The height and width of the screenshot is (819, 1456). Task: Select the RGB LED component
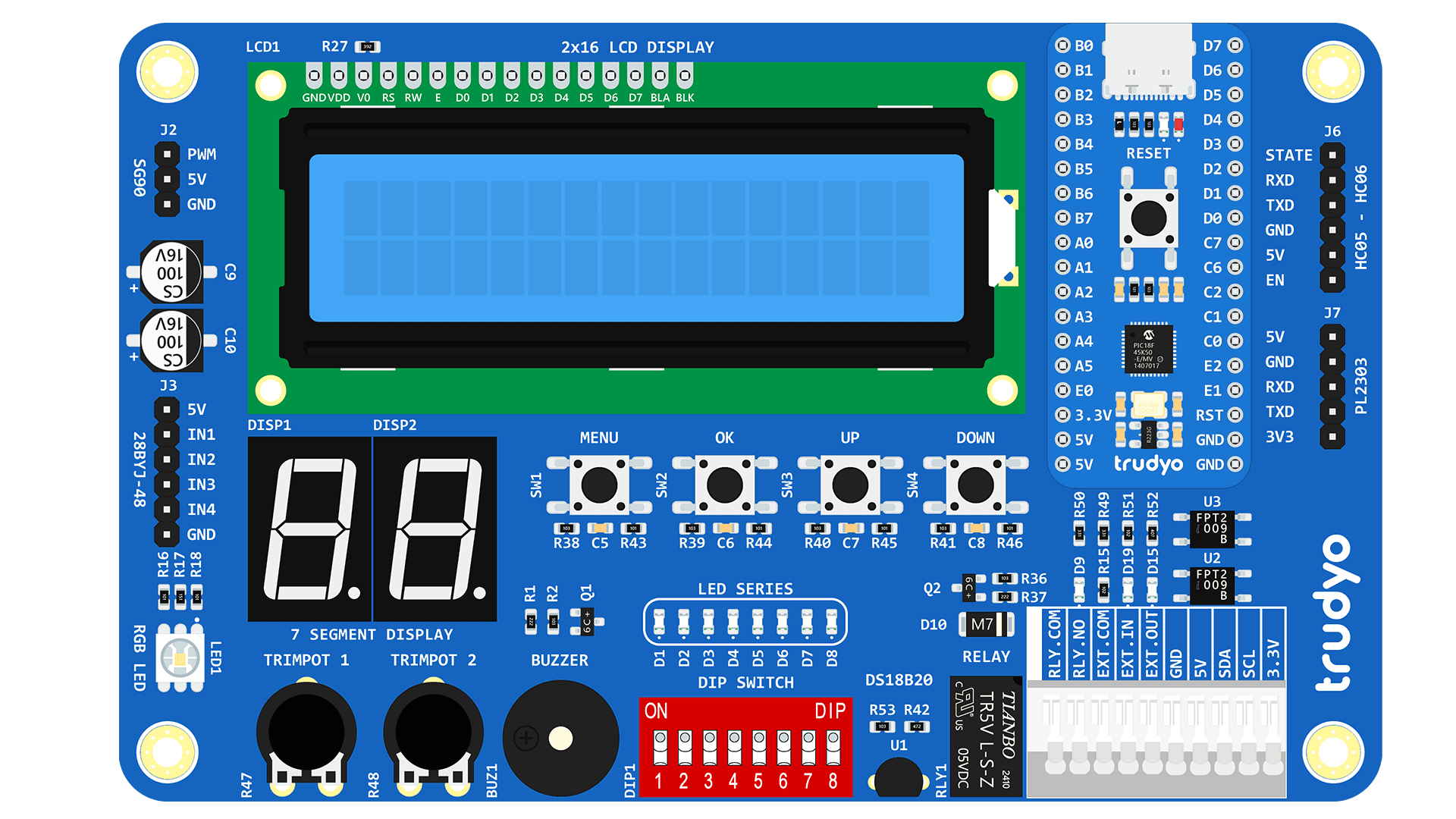click(180, 657)
